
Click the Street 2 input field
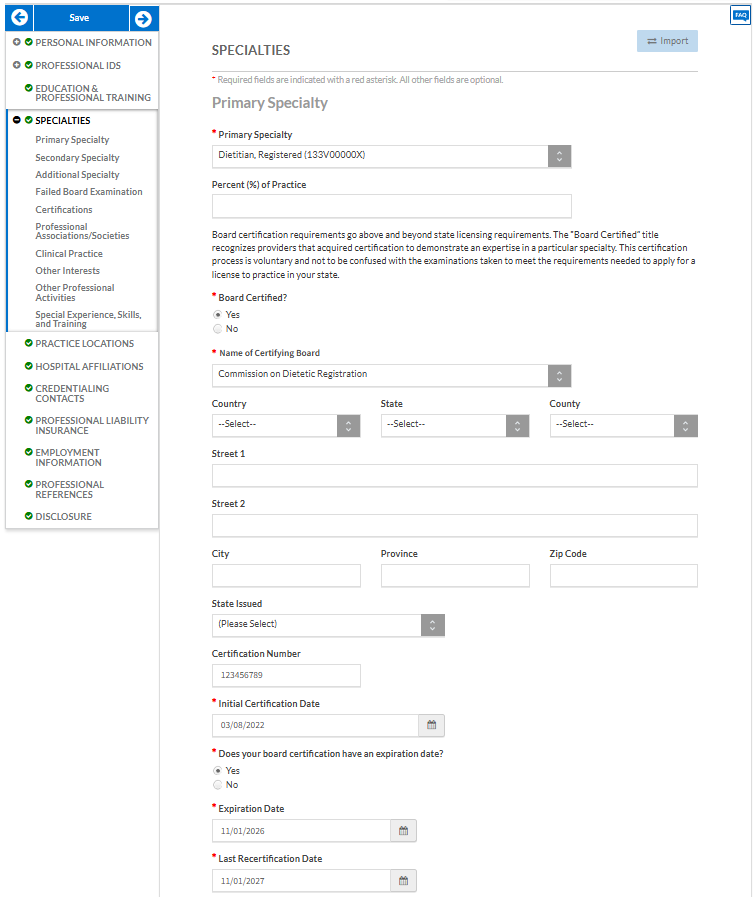click(x=455, y=526)
